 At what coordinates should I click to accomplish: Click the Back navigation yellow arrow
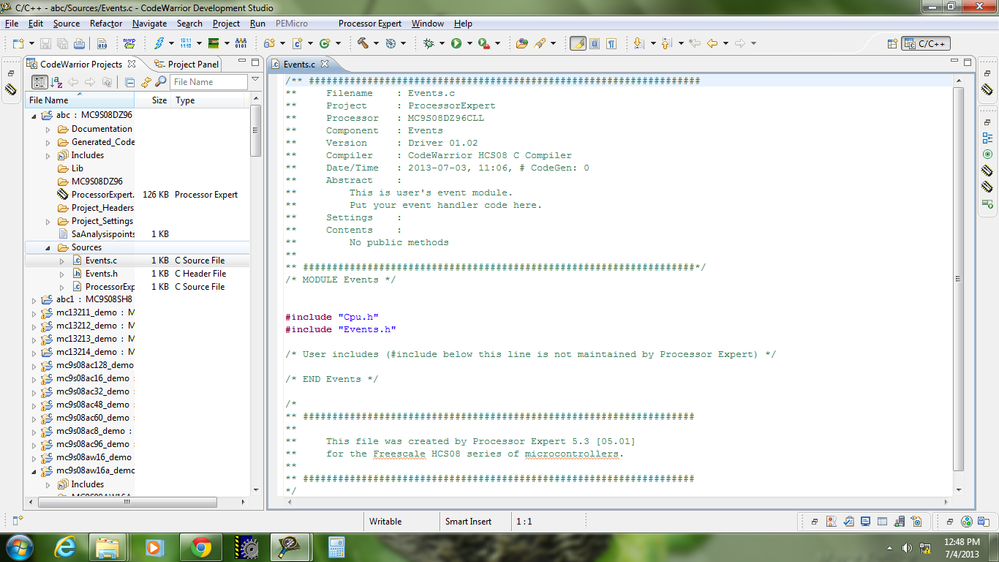click(x=712, y=43)
